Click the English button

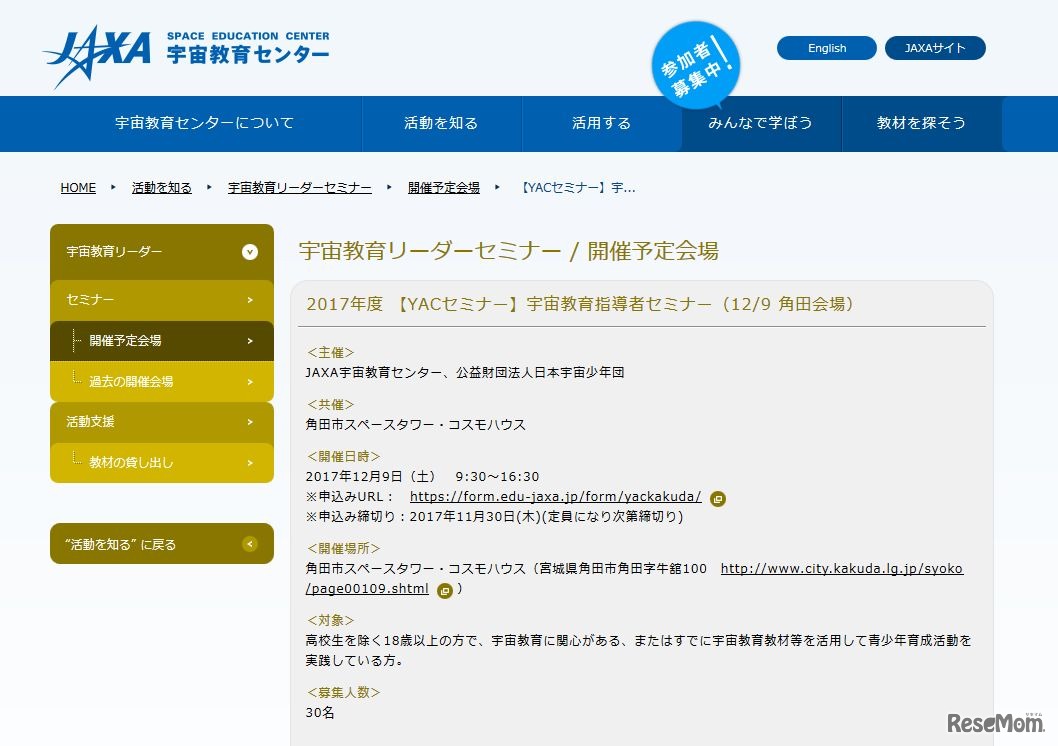(x=826, y=47)
